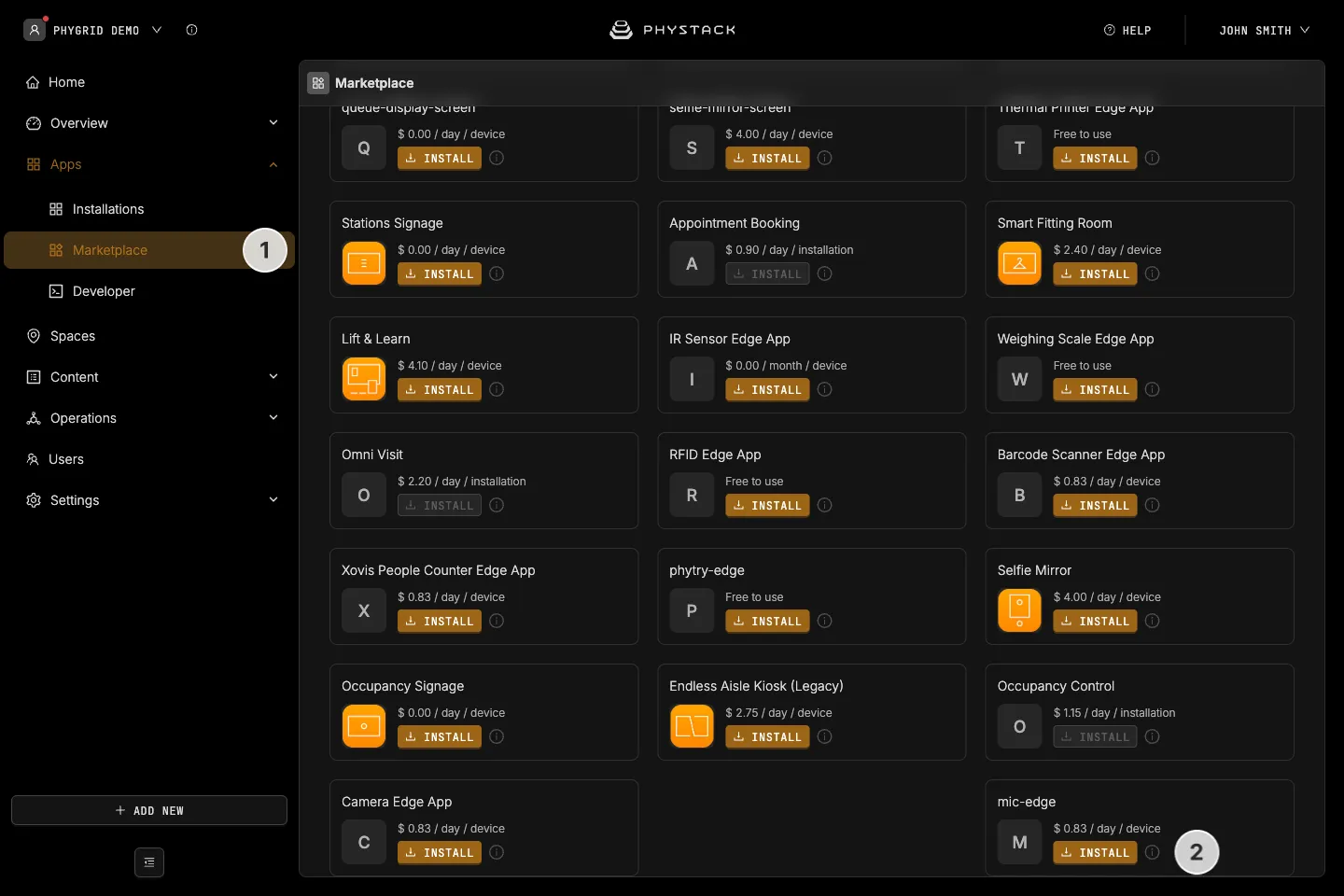Install the mic-edge app
The image size is (1344, 896).
coord(1095,852)
